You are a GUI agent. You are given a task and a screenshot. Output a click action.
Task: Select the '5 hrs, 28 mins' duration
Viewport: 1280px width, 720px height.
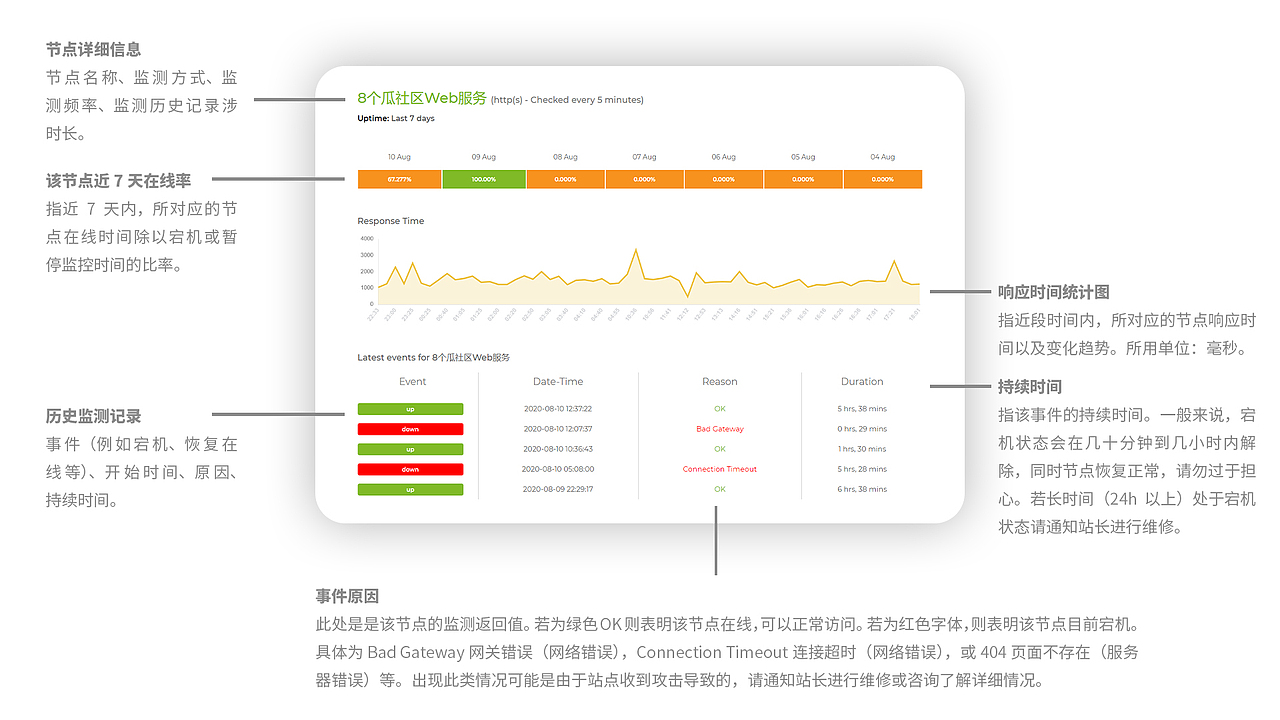coord(862,469)
